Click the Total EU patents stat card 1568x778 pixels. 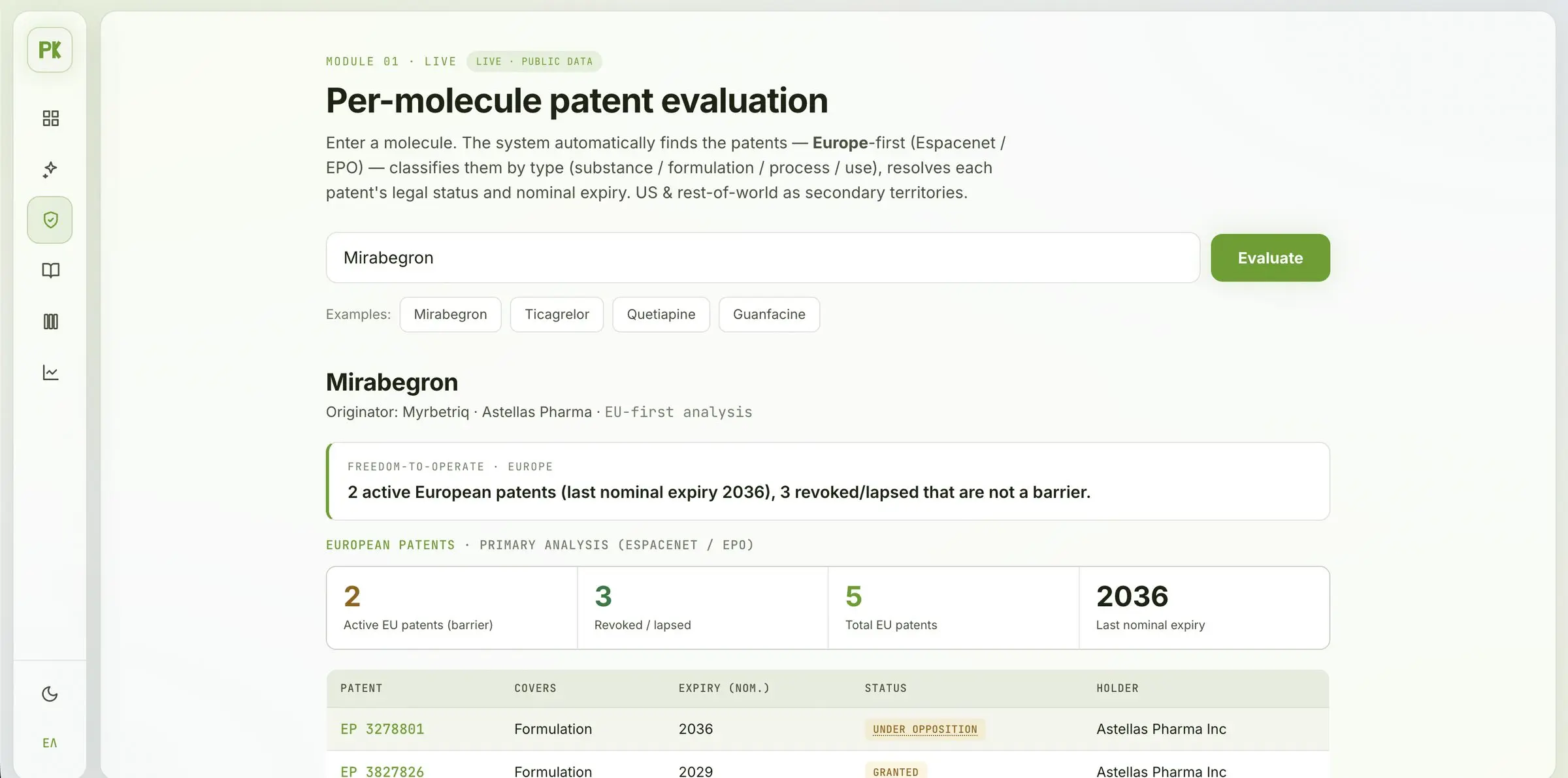point(953,608)
